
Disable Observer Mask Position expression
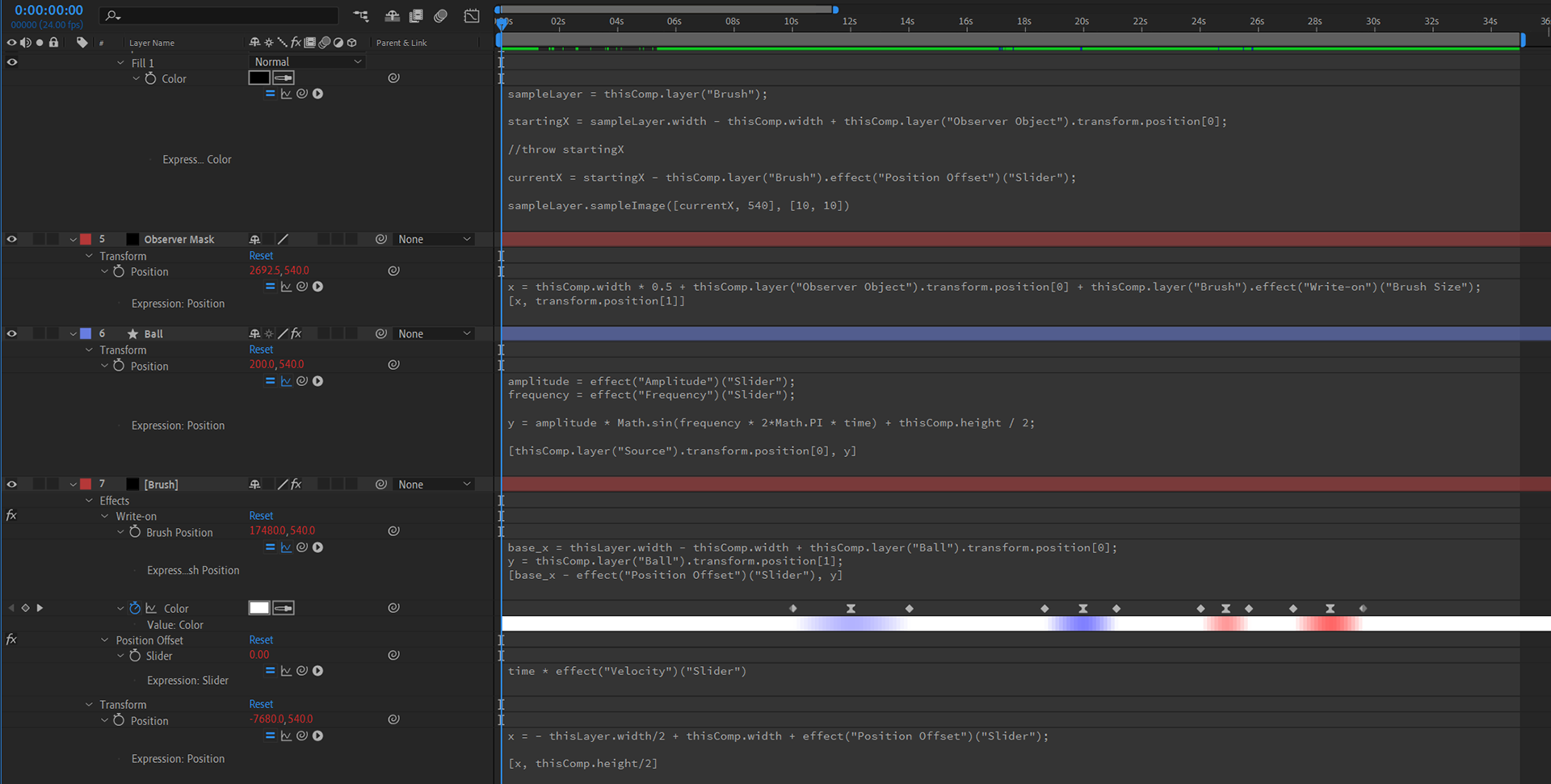(x=270, y=287)
